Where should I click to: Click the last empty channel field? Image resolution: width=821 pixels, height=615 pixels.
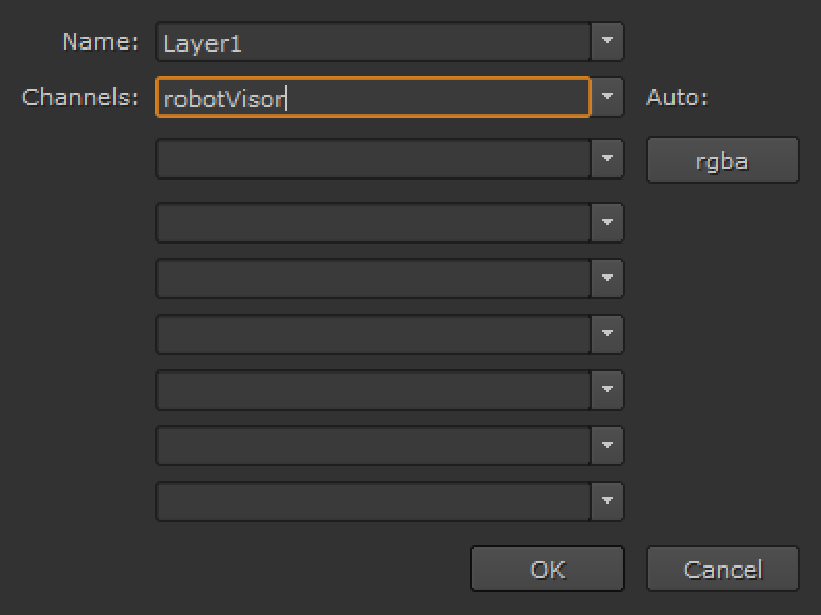tap(374, 502)
